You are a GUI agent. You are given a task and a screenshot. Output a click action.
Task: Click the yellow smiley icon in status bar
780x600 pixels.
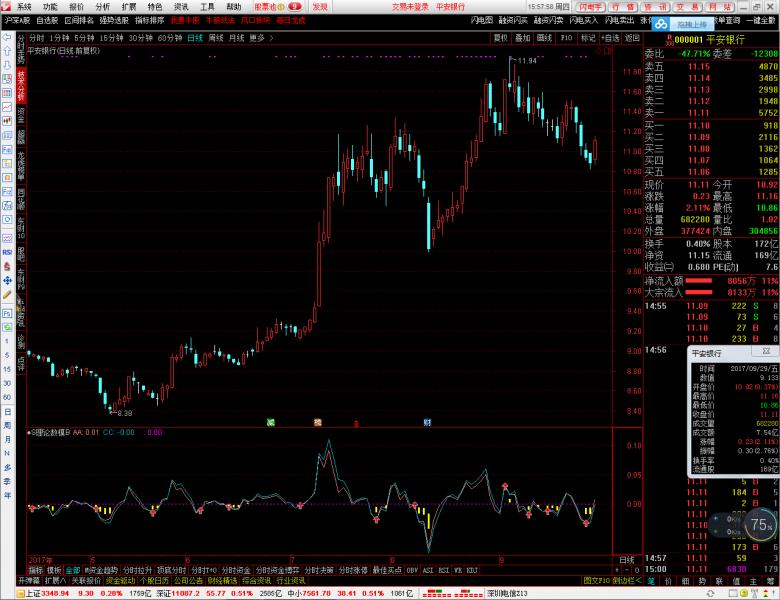(744, 594)
